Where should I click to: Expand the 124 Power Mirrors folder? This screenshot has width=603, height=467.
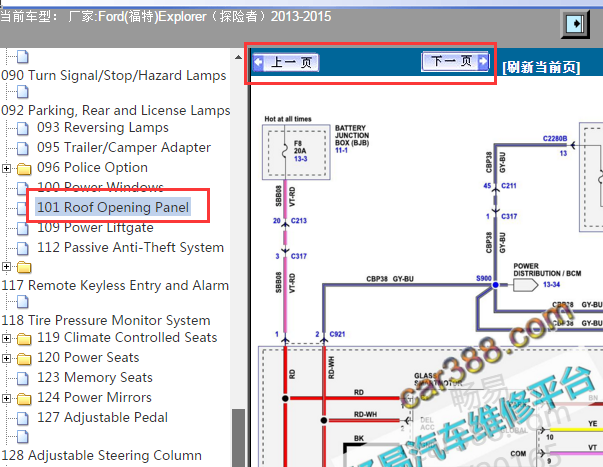(6, 398)
